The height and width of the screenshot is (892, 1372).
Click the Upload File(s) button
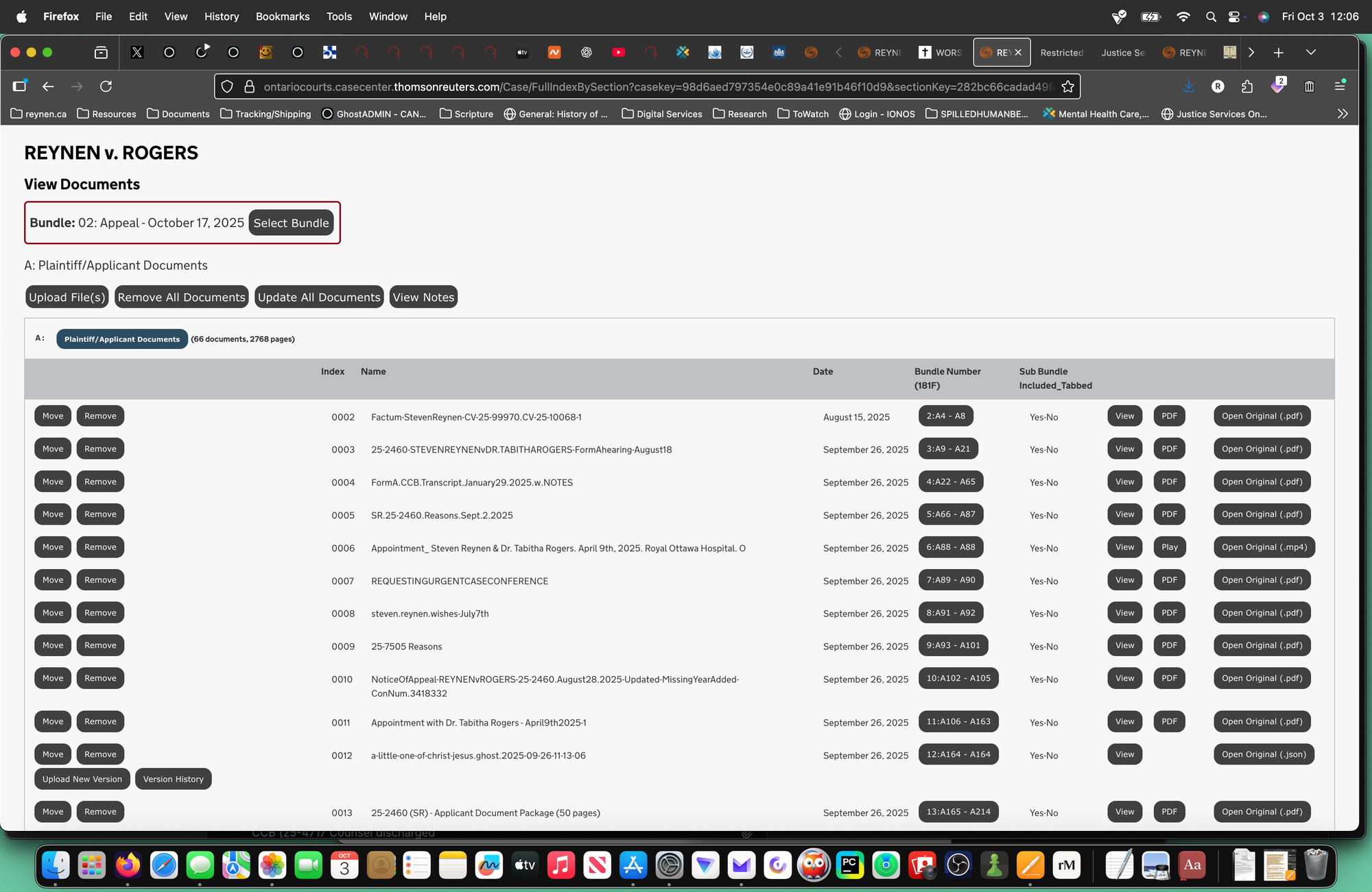point(67,297)
